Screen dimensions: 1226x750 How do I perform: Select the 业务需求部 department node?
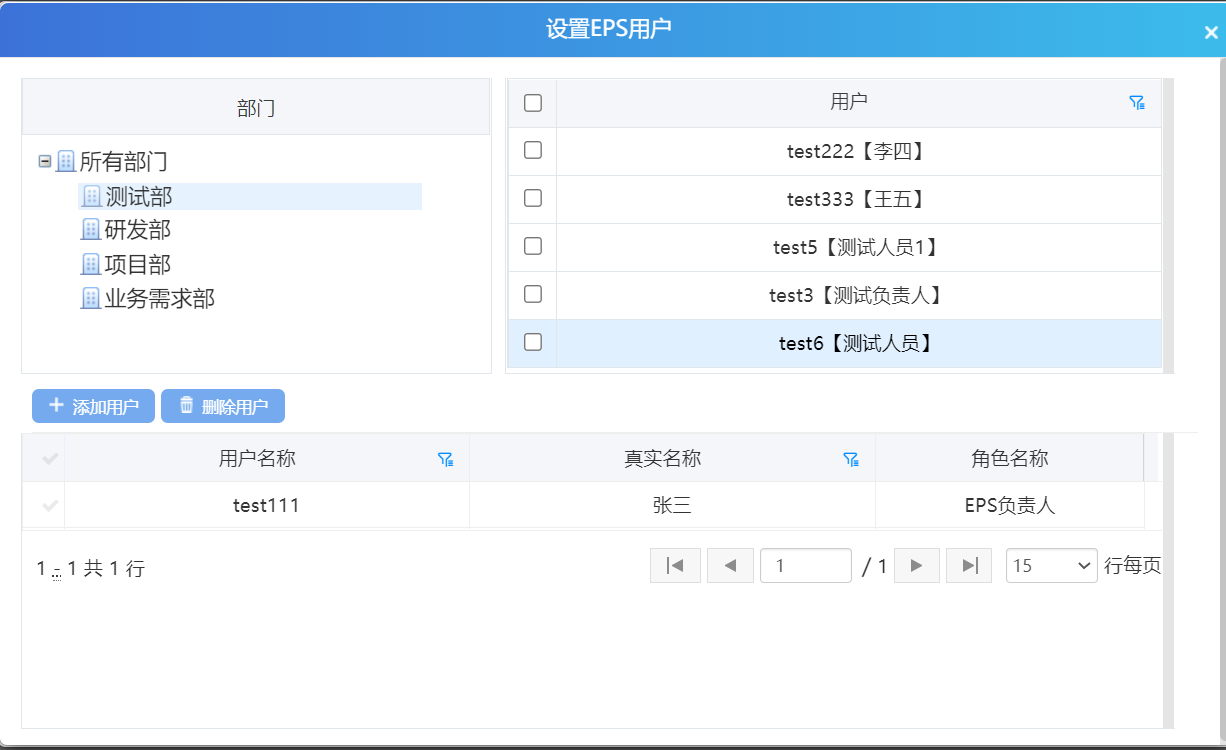point(159,298)
